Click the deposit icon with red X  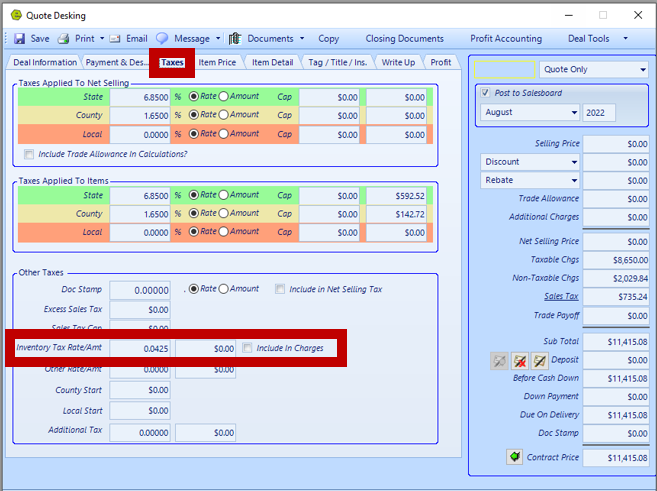pos(520,361)
